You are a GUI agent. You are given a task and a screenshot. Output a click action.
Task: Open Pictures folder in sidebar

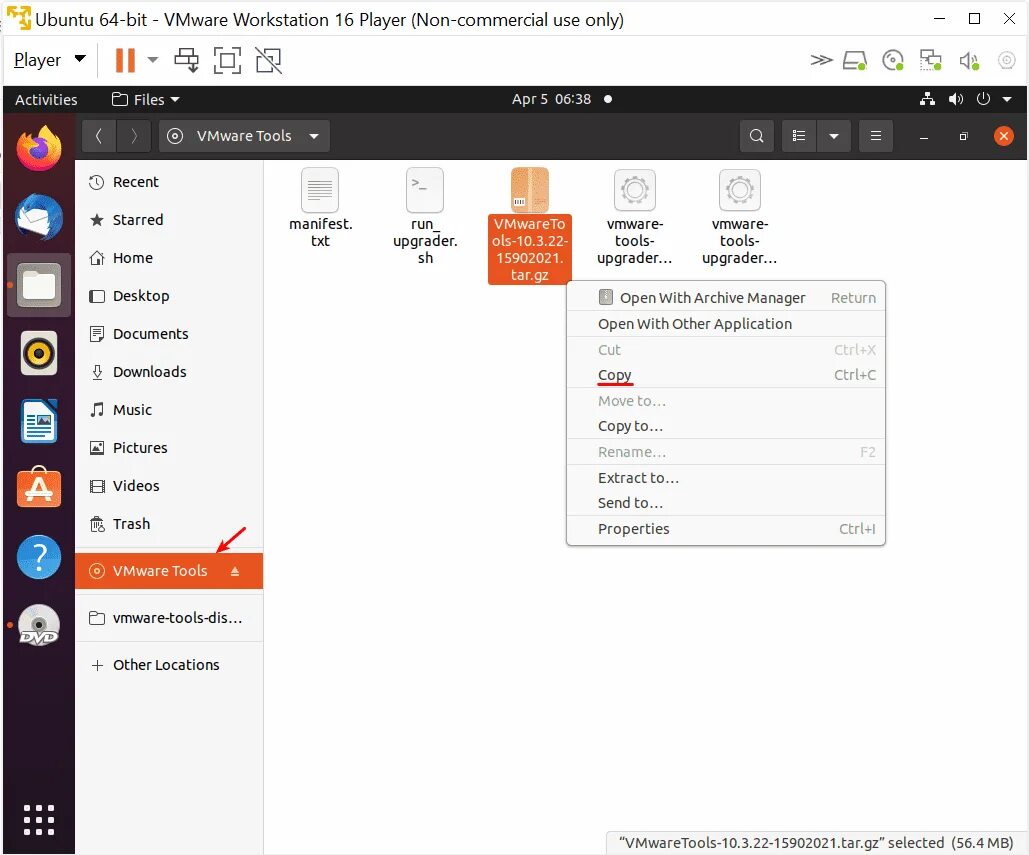pyautogui.click(x=169, y=448)
